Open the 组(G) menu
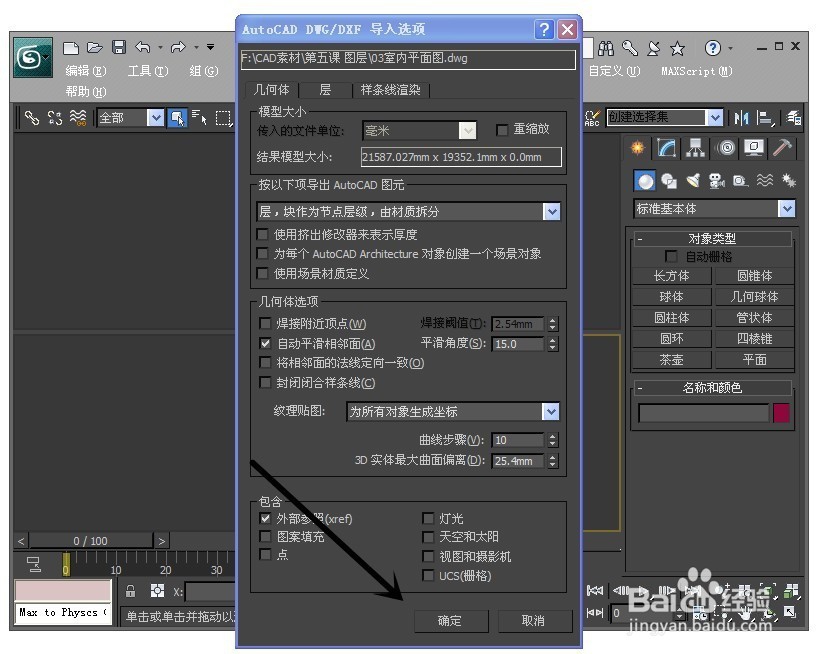The height and width of the screenshot is (654, 818). pyautogui.click(x=203, y=71)
